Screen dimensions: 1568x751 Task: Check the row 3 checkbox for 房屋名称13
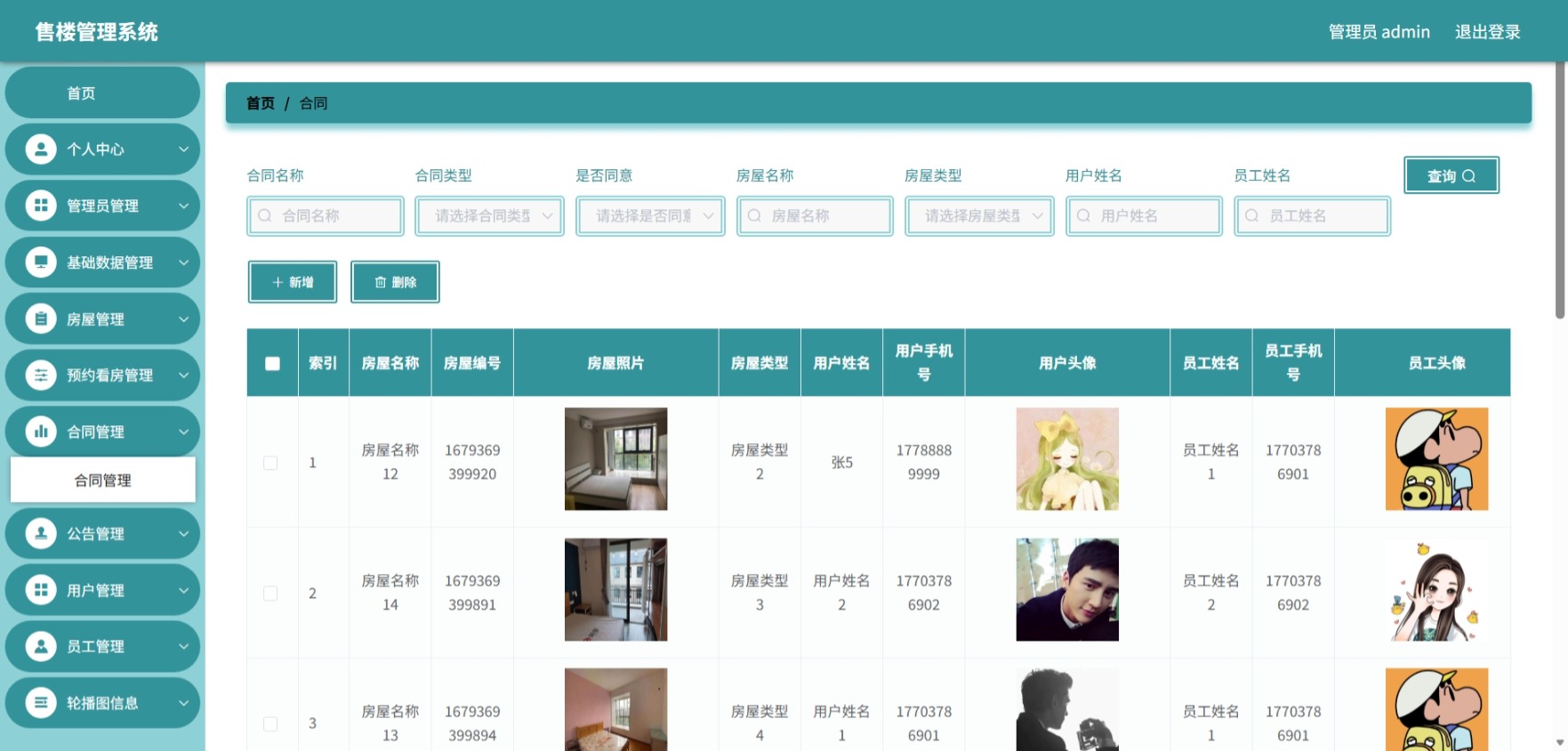(270, 723)
